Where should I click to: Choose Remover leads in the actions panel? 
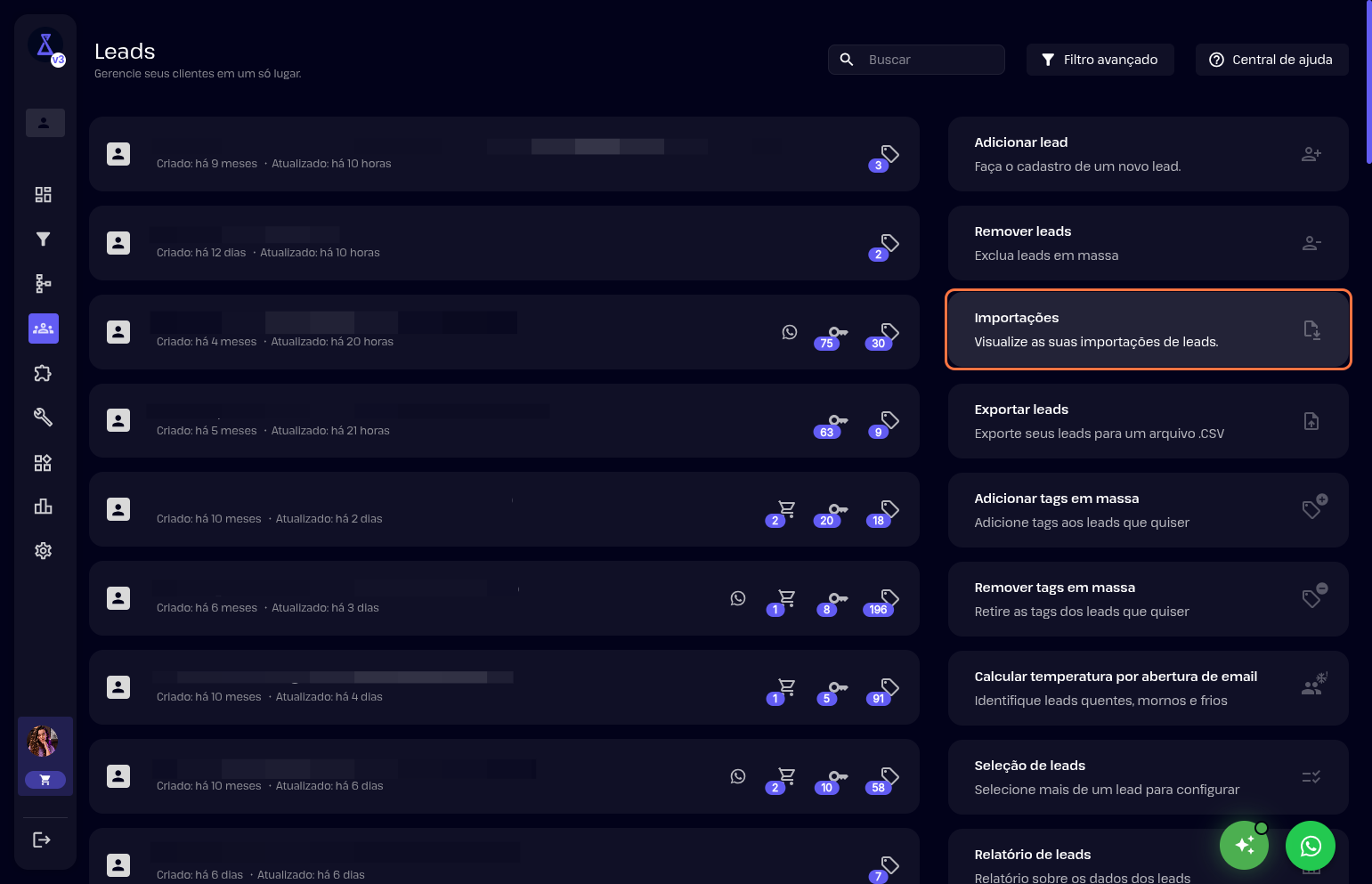1147,243
